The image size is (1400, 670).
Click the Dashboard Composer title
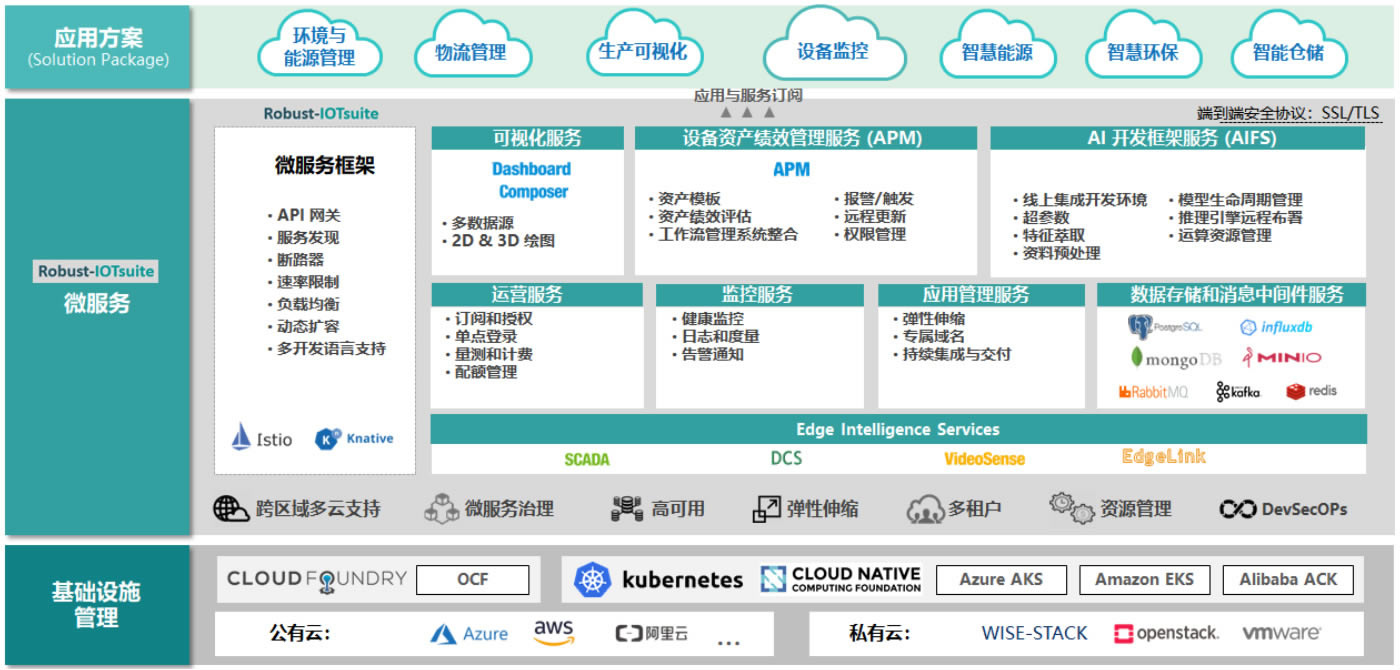(533, 180)
